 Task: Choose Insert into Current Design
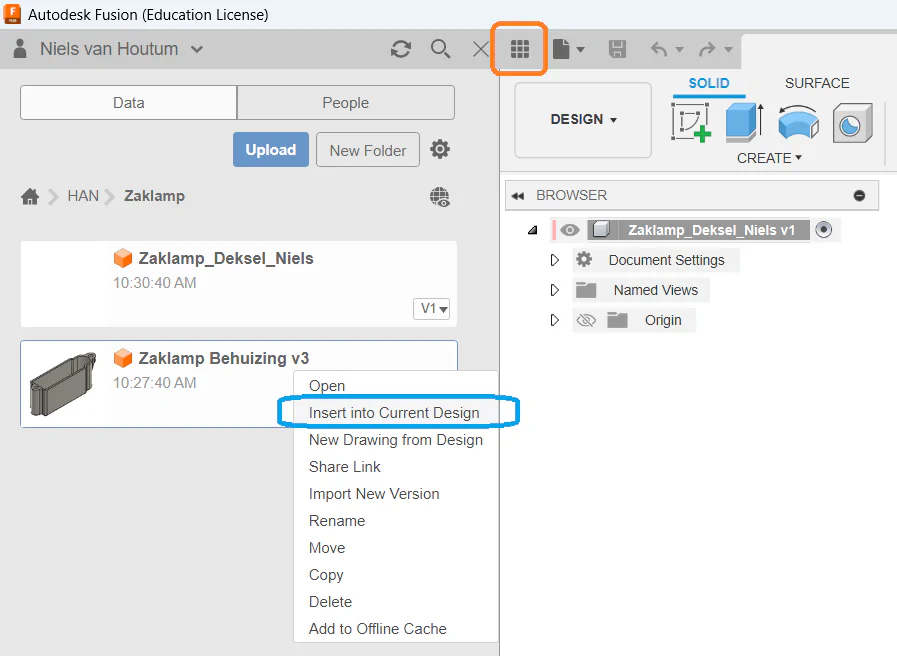pyautogui.click(x=396, y=413)
